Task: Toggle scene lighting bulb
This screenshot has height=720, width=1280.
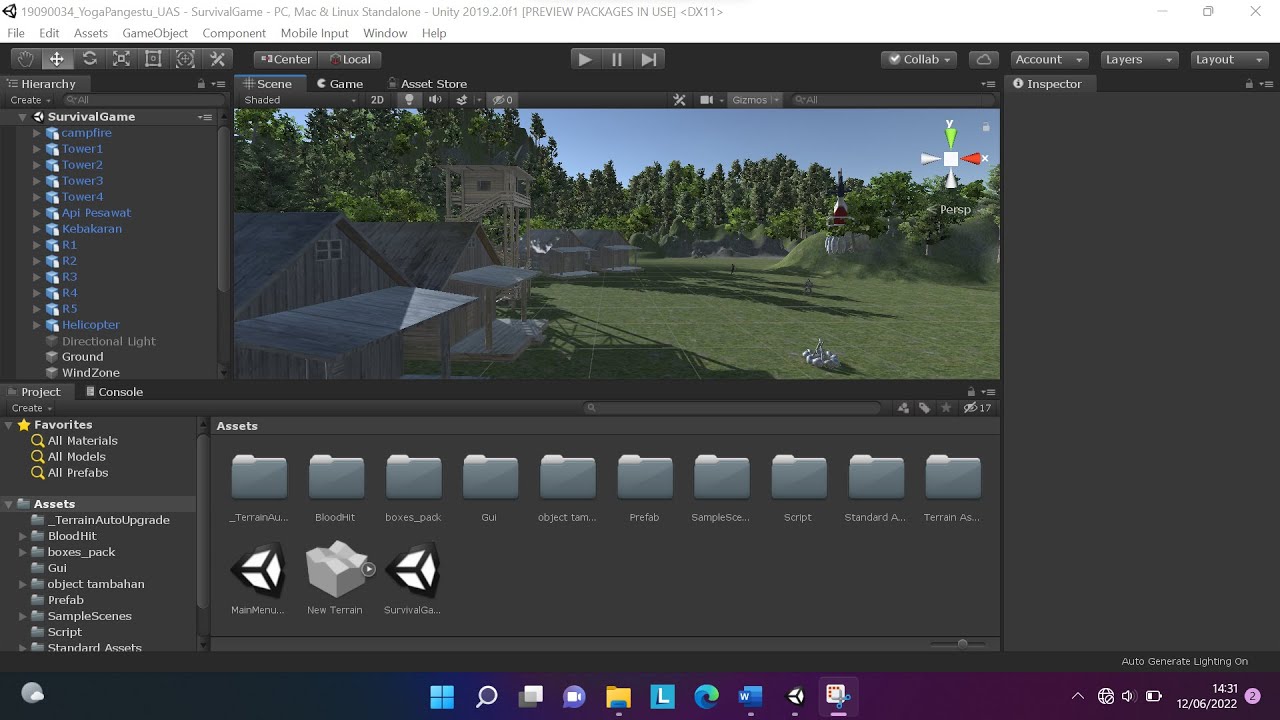Action: (409, 100)
